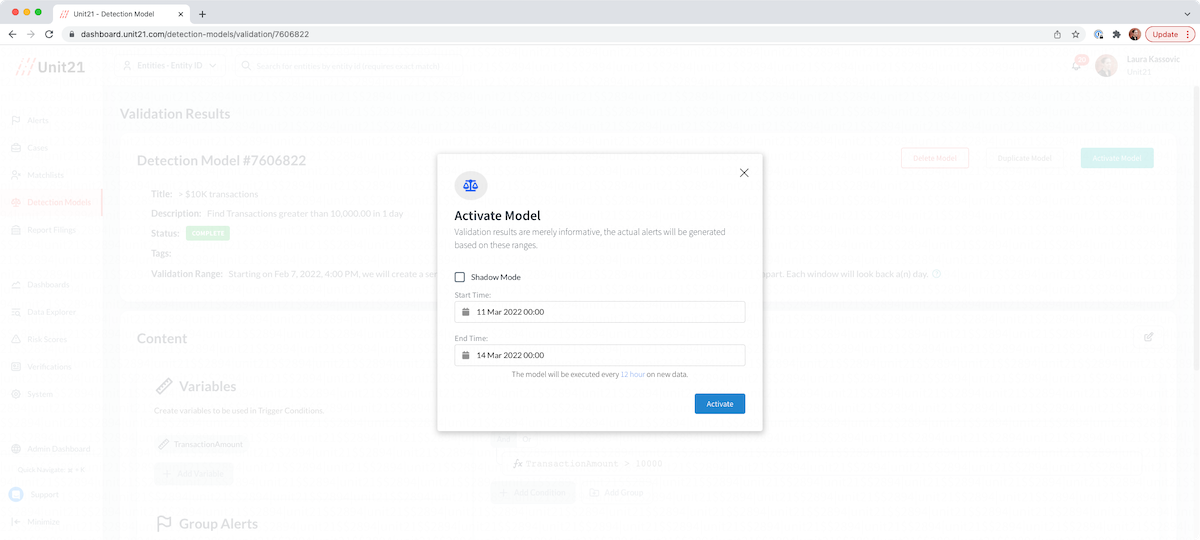1200x540 pixels.
Task: Reload the page using the refresh icon
Action: coord(49,34)
